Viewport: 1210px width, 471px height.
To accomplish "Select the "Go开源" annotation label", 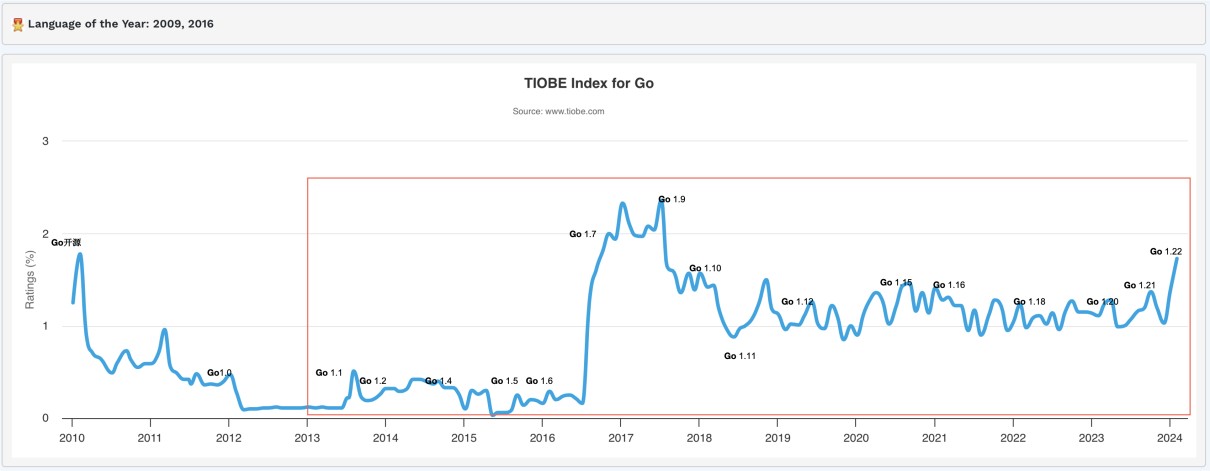I will tap(65, 243).
